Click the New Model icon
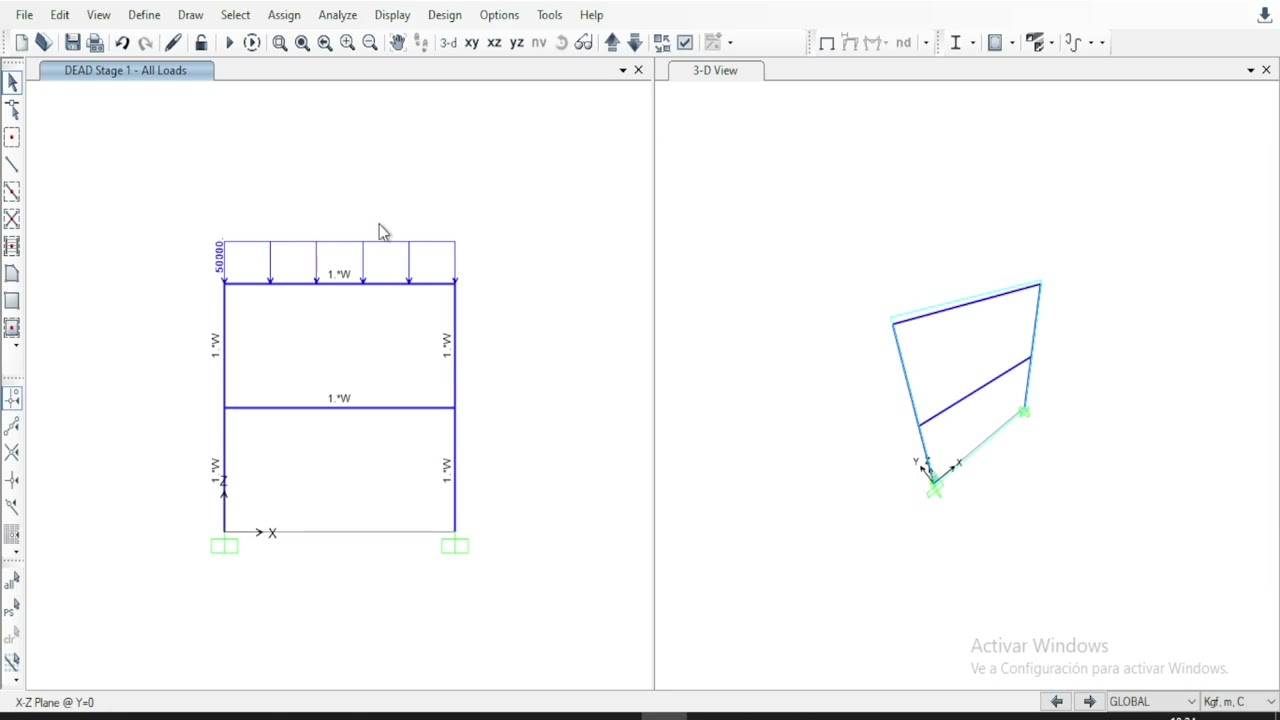The width and height of the screenshot is (1280, 720). (21, 42)
